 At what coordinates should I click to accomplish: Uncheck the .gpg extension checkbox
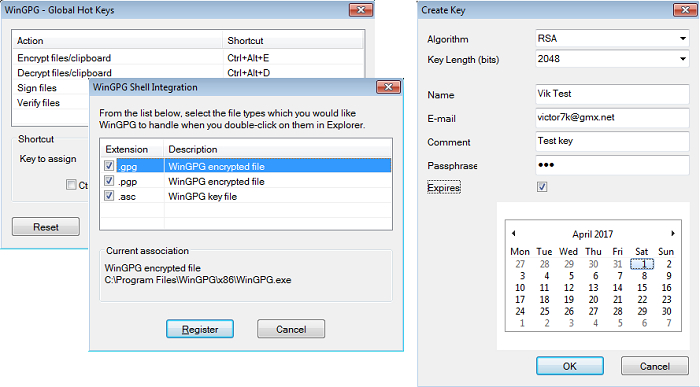coord(109,166)
